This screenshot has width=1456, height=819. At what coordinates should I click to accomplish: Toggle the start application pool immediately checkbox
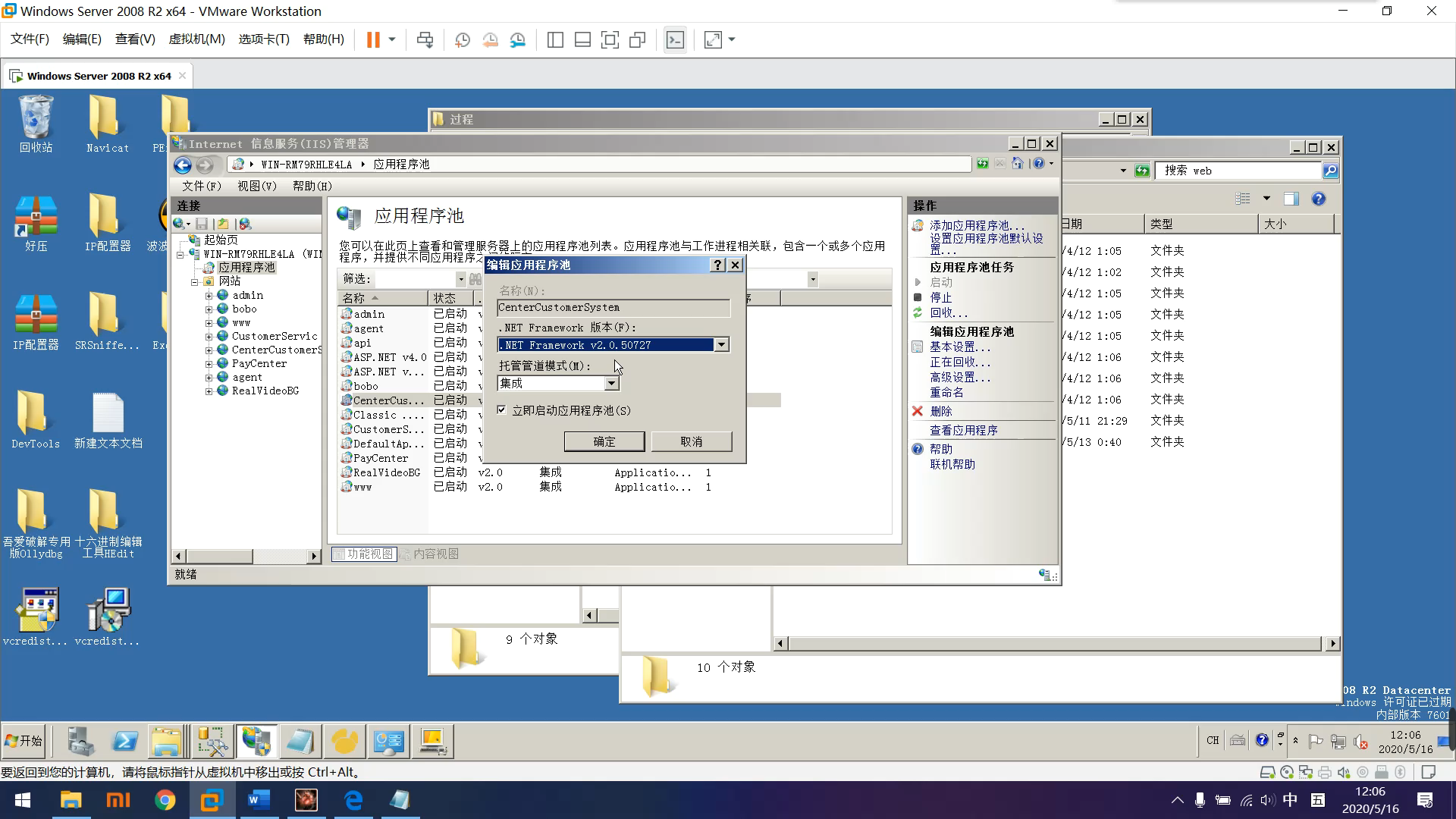click(501, 410)
